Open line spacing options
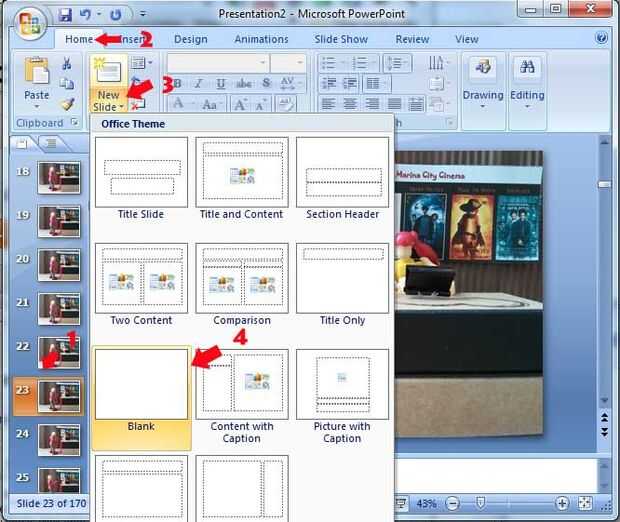The image size is (620, 522). click(397, 63)
